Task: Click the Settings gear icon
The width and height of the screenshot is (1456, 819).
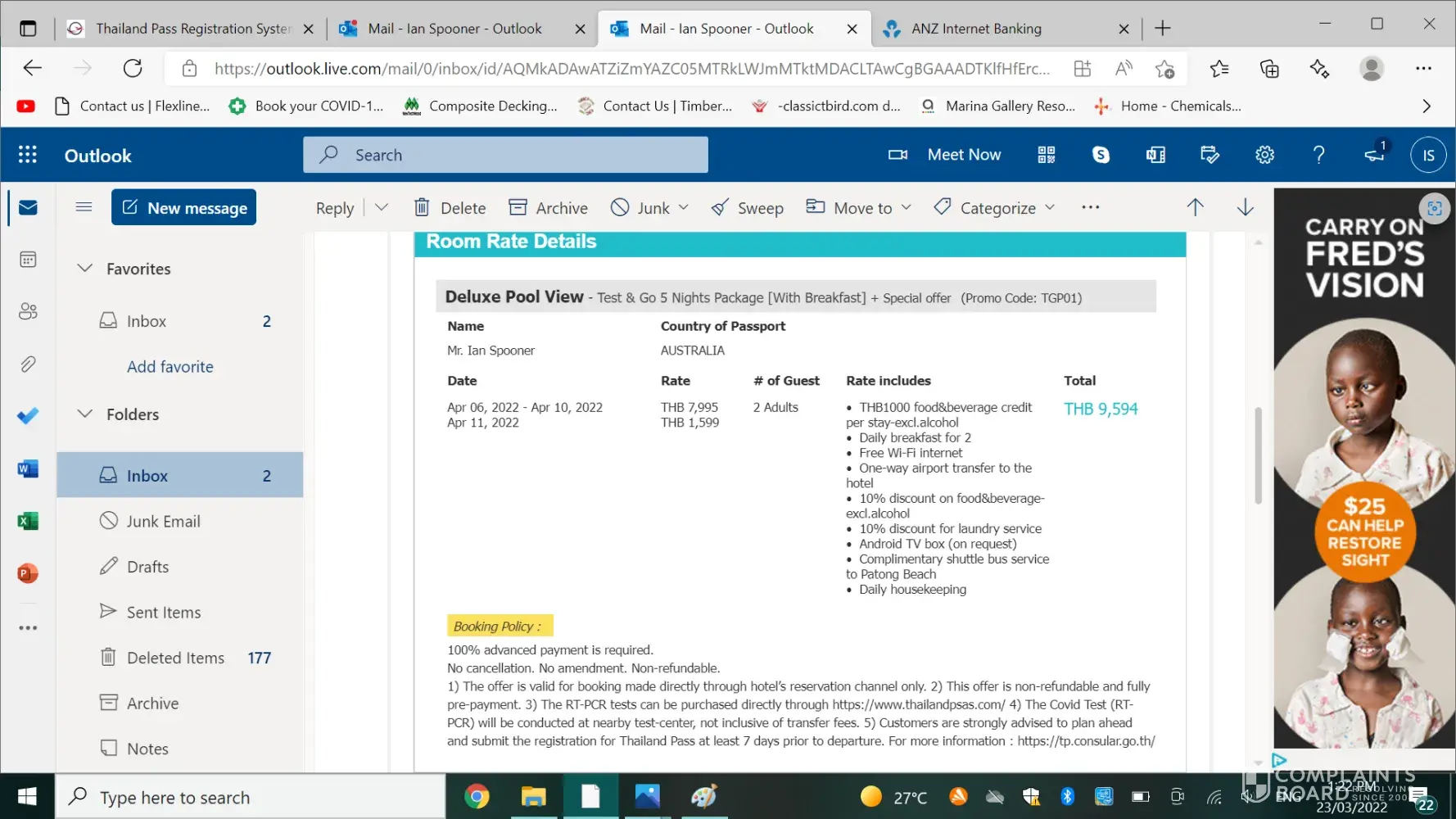Action: (1264, 155)
